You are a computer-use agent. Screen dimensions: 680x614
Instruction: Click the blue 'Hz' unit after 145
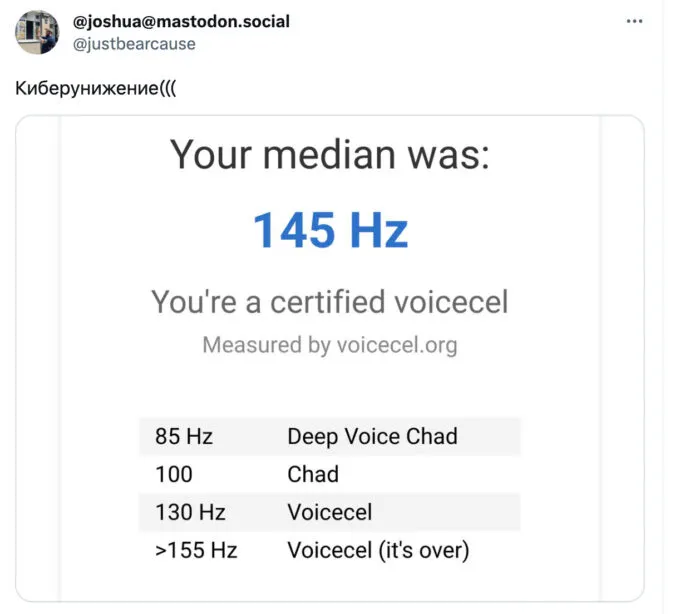coord(378,229)
